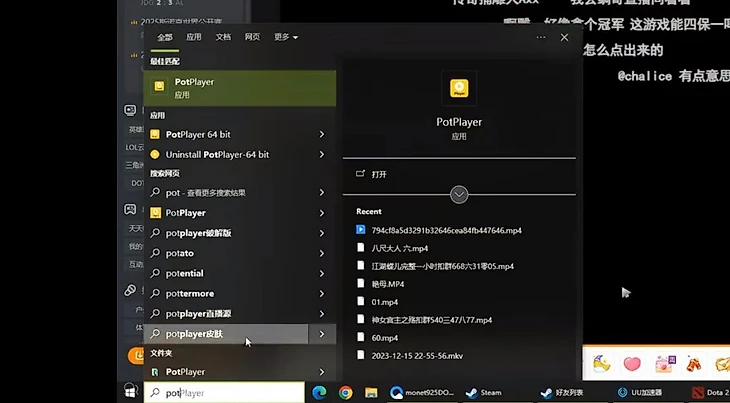Switch to the 网页 search tab
The height and width of the screenshot is (403, 730).
(252, 37)
